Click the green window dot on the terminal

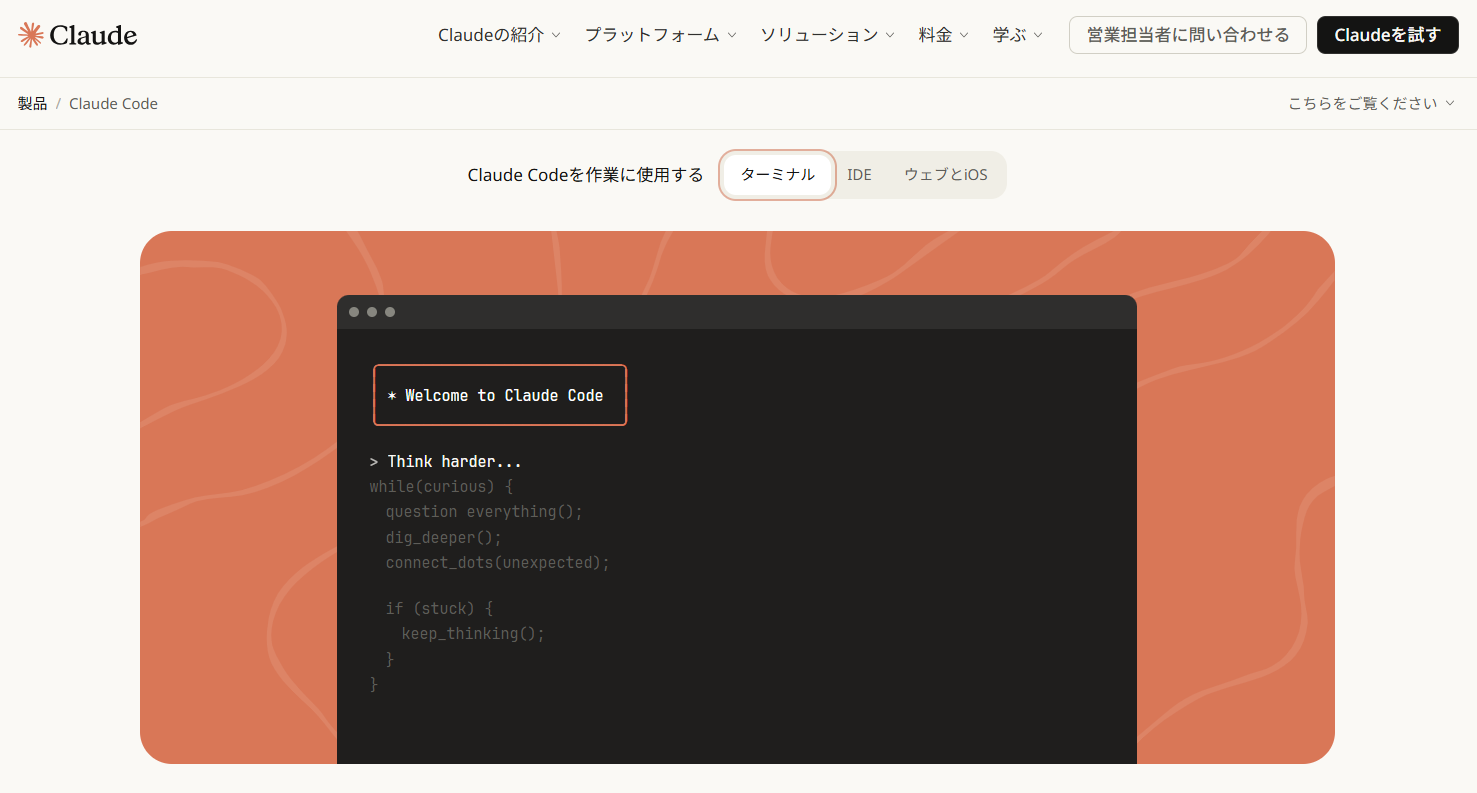(389, 311)
